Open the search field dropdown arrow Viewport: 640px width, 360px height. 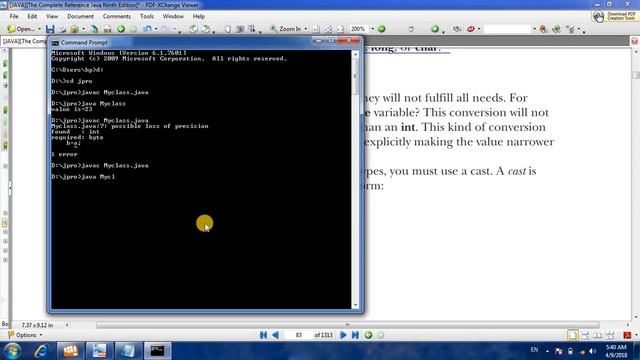pos(534,29)
